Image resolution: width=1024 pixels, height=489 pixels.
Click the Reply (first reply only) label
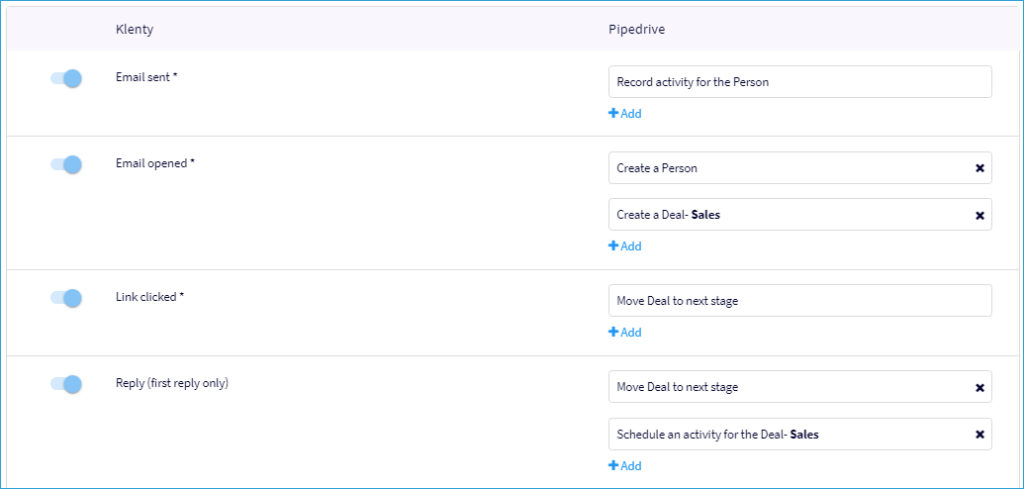[x=172, y=383]
